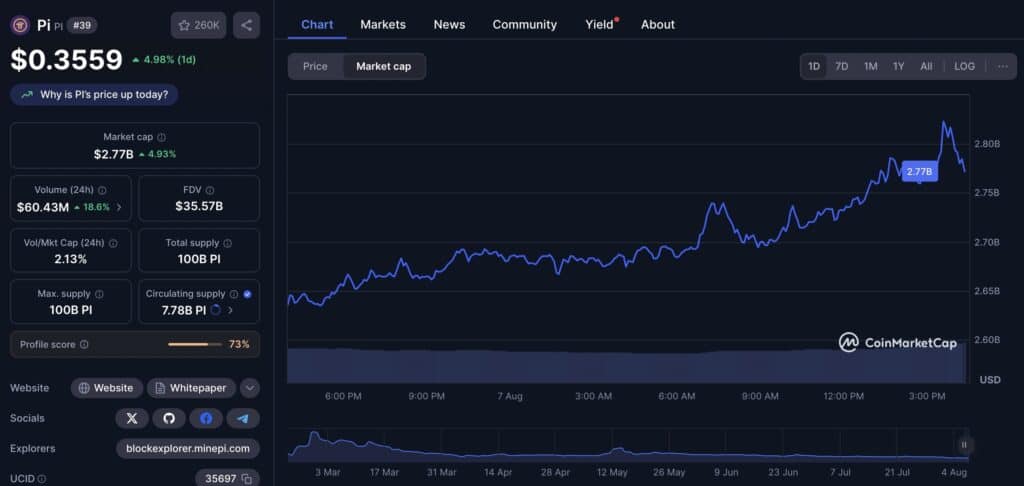Click the 2.13% Vol/Mkt Cap value
Screen dimensions: 1024x486
[71, 259]
